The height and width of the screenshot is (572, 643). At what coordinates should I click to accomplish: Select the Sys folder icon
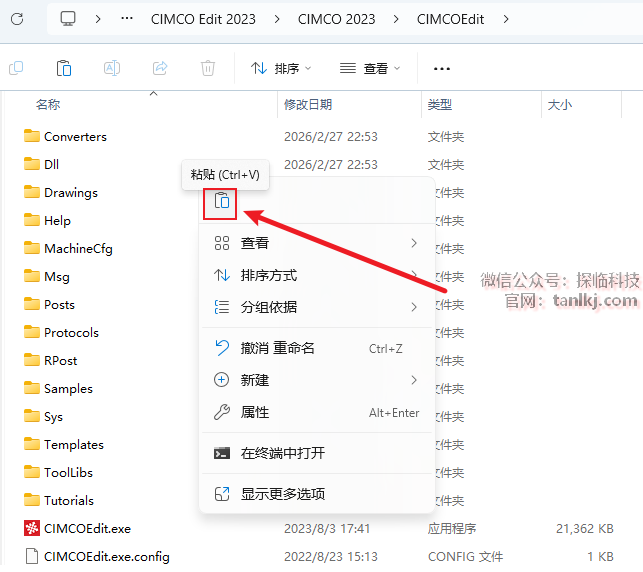point(32,416)
